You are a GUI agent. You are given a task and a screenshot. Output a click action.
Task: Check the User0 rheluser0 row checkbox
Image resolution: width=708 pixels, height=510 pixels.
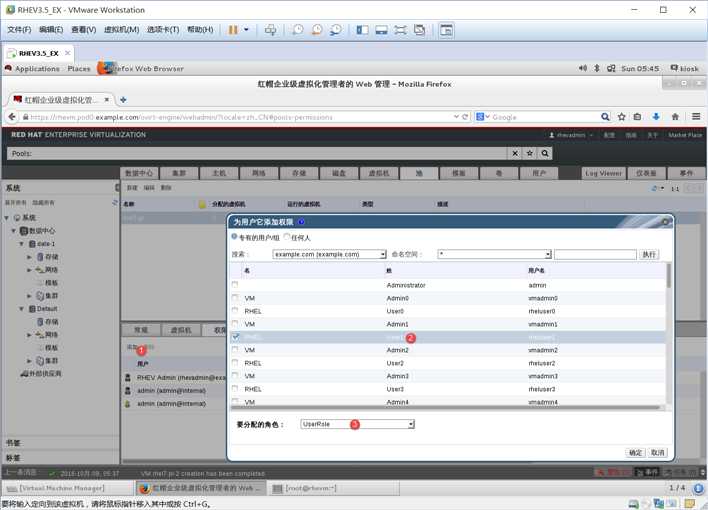tap(235, 310)
